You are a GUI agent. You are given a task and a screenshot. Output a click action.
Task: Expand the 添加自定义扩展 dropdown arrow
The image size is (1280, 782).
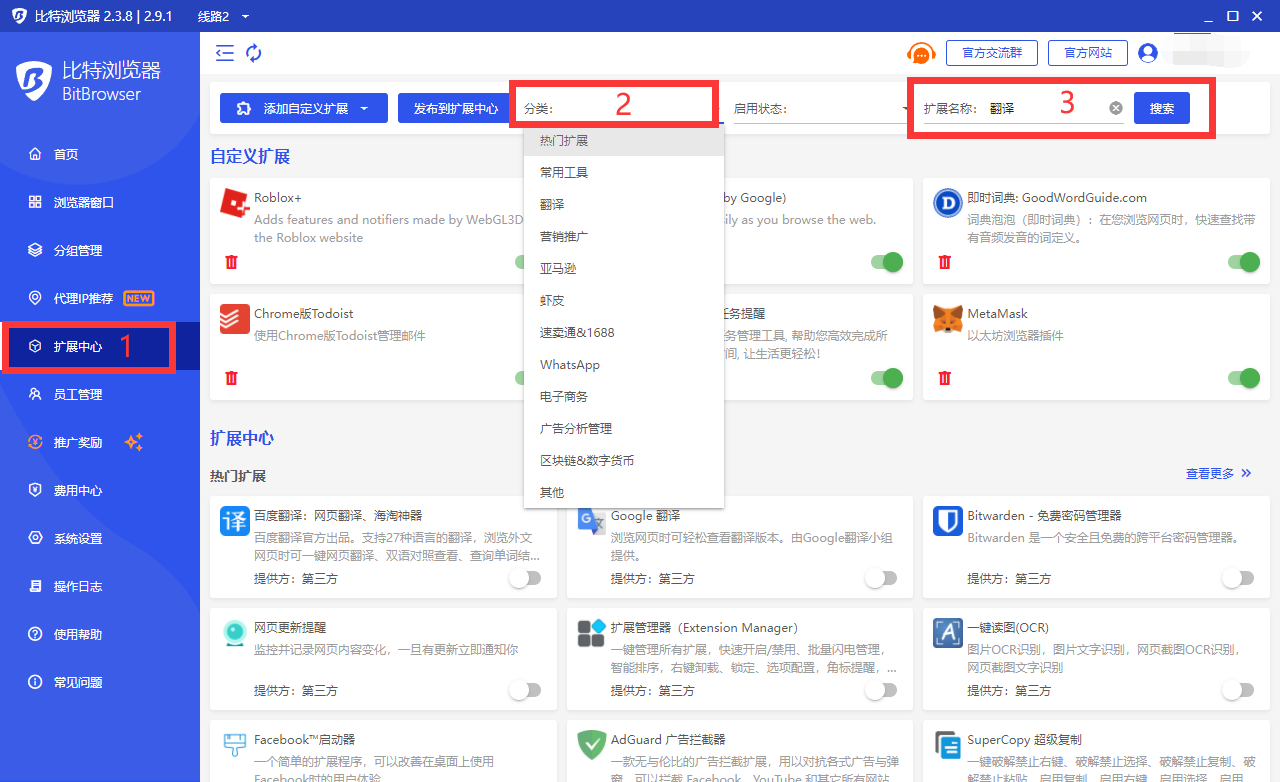point(365,108)
